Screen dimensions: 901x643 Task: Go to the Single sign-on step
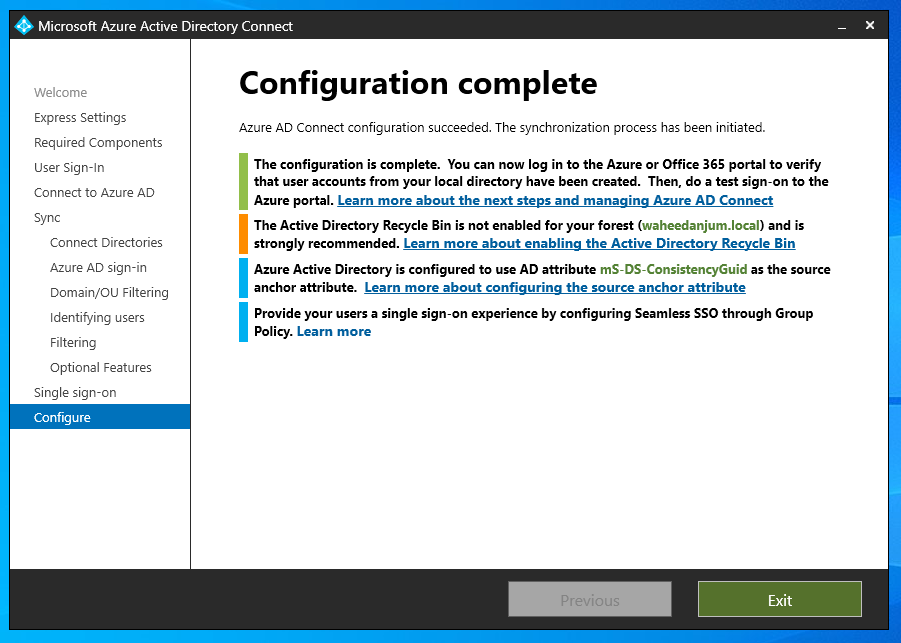point(75,392)
